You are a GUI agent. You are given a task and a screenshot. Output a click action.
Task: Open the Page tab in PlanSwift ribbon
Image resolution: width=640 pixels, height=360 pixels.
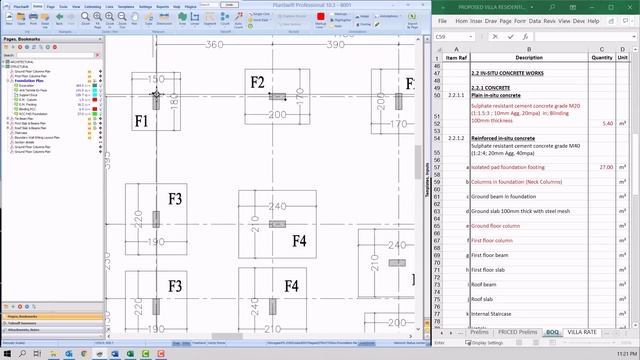click(x=50, y=7)
